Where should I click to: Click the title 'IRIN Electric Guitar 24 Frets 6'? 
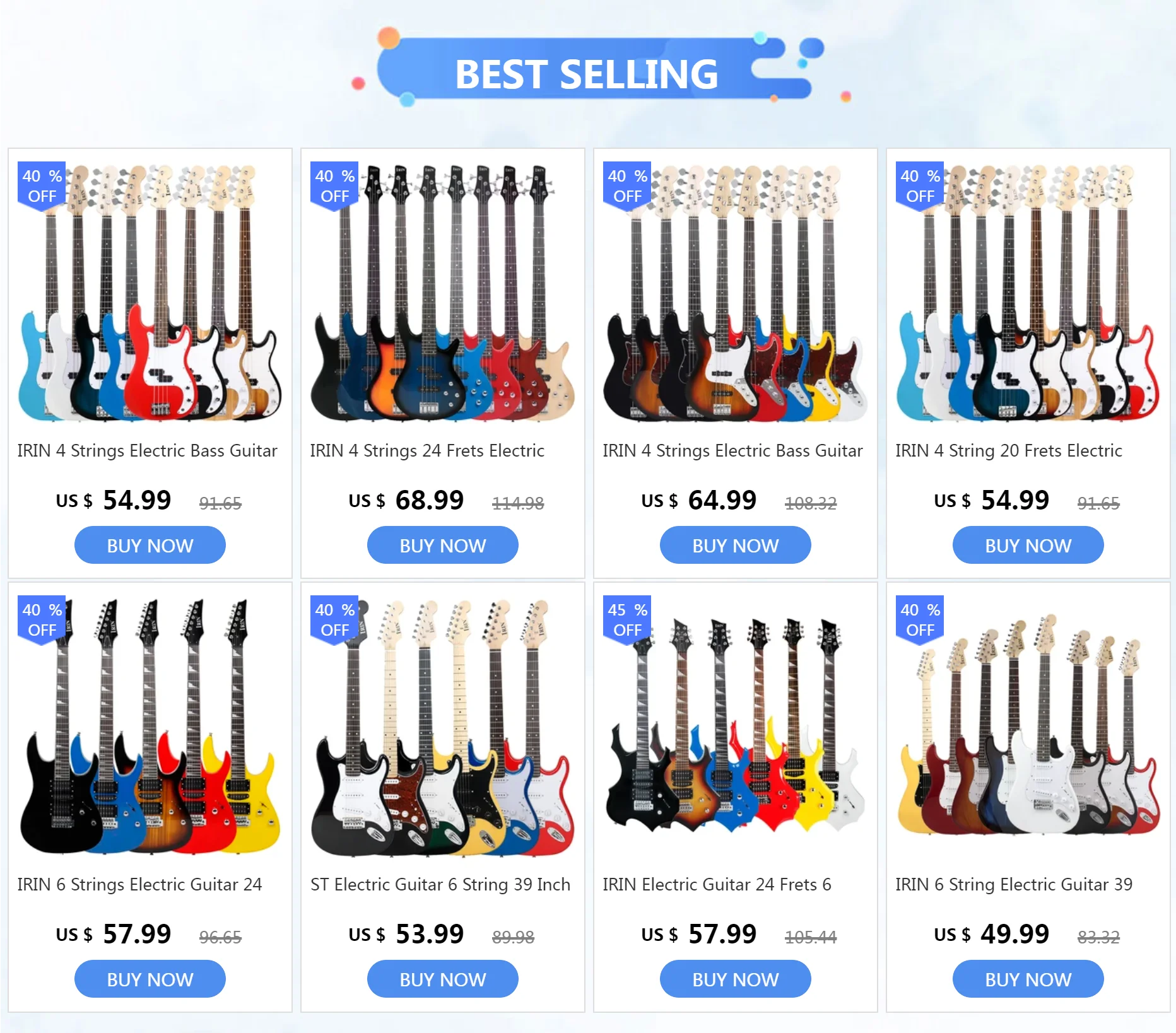click(717, 885)
